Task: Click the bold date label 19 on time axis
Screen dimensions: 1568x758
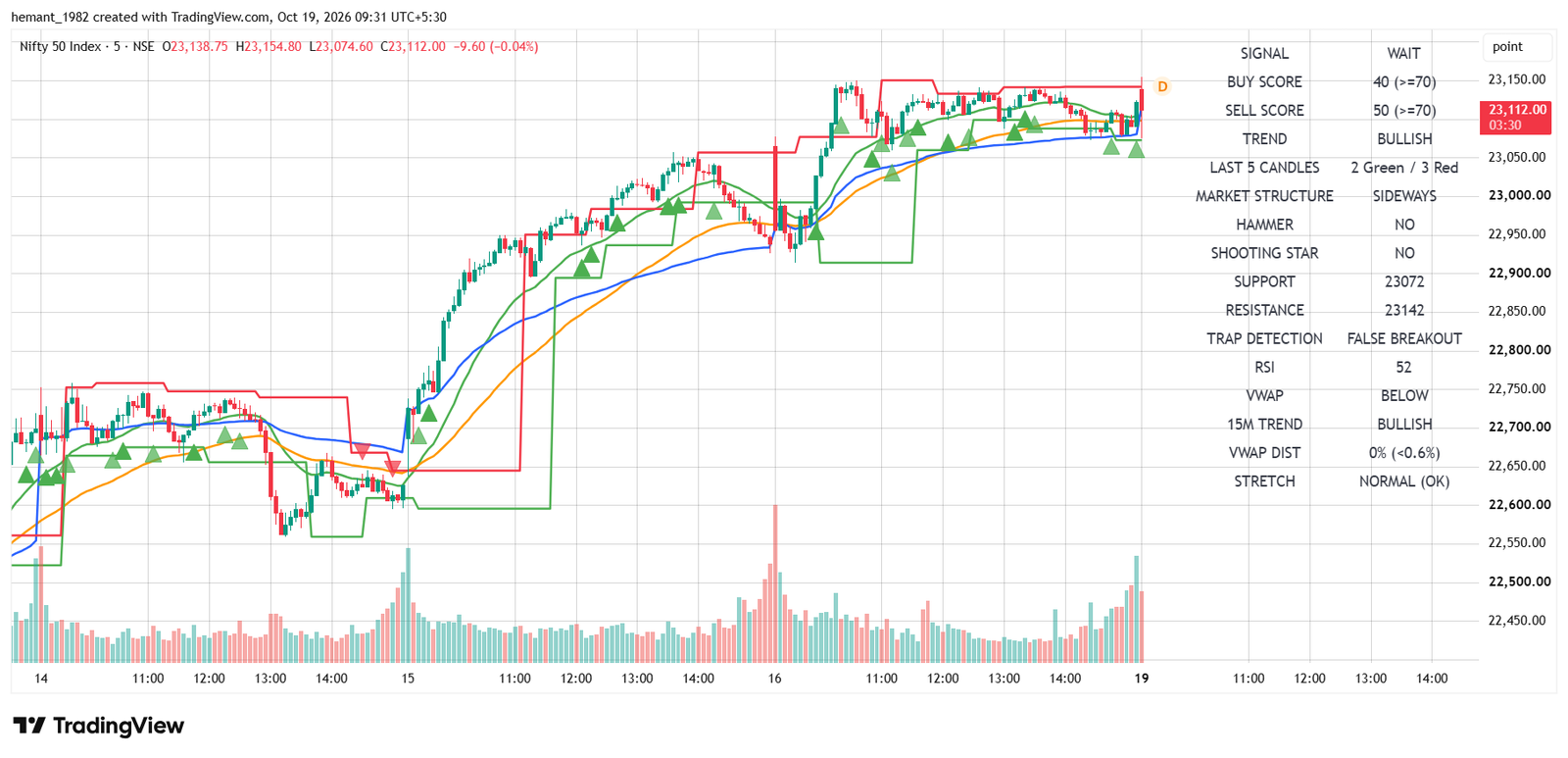Action: coord(1141,678)
